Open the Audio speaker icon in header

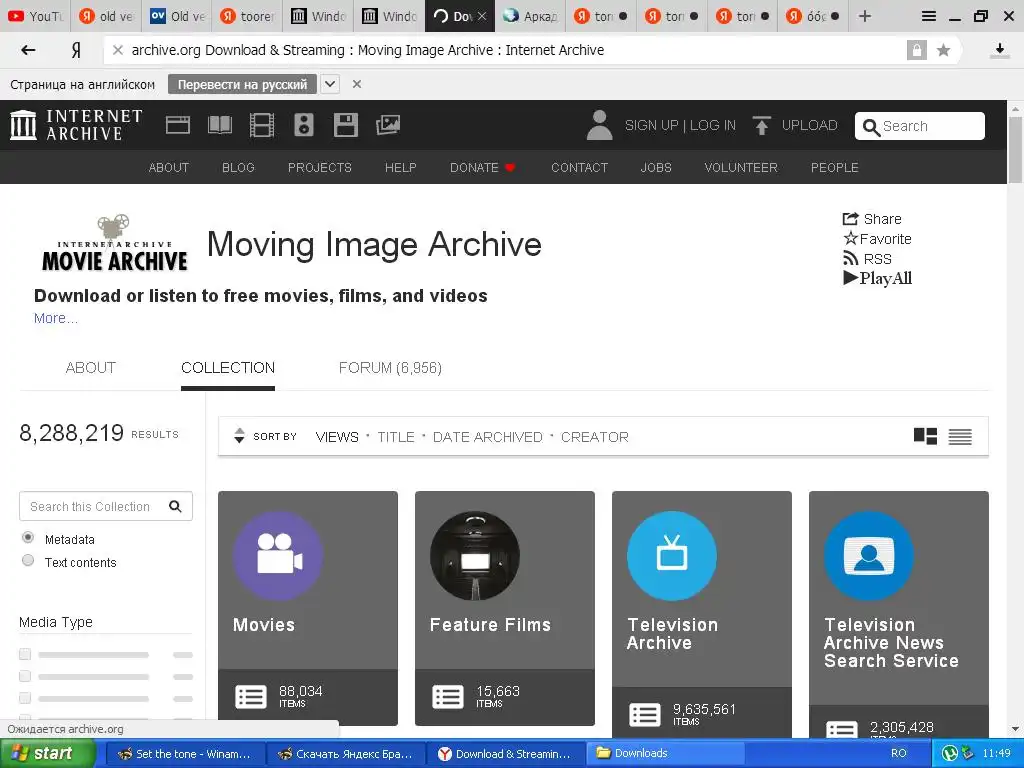[304, 125]
